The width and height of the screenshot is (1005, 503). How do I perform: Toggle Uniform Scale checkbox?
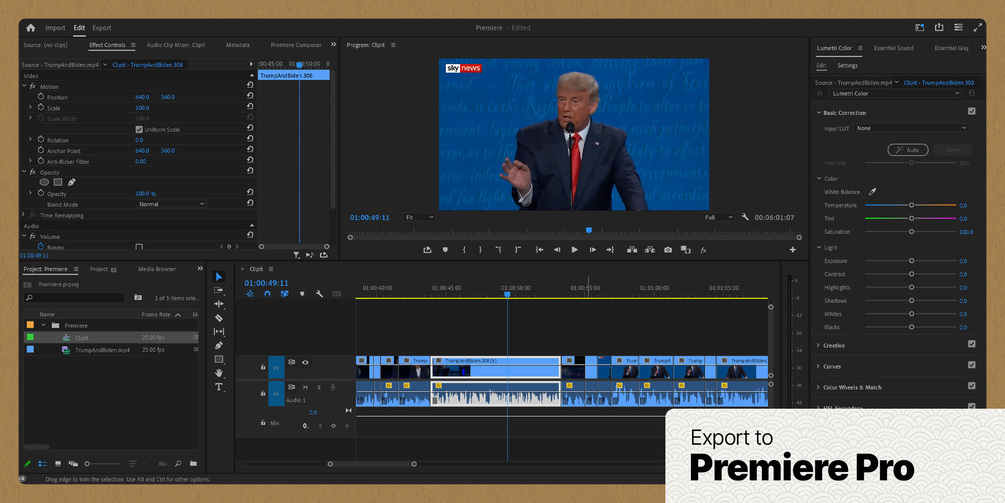(x=139, y=129)
